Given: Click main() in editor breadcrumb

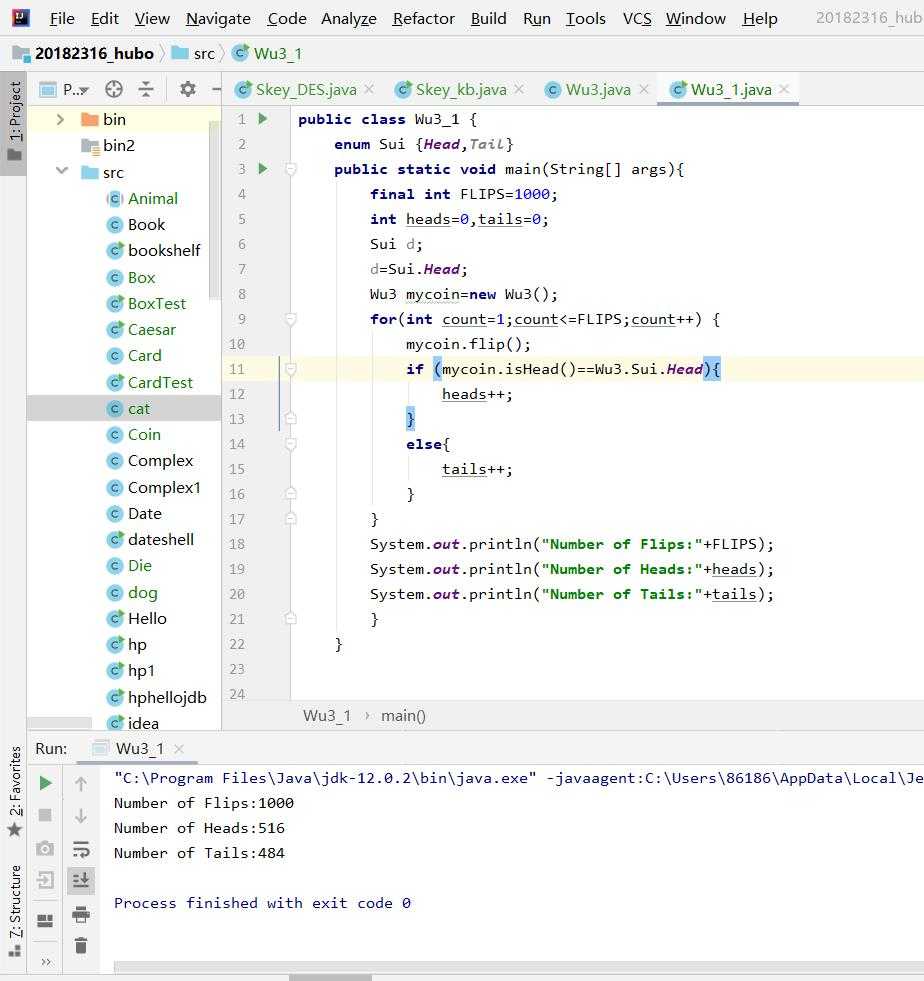Looking at the screenshot, I should coord(404,716).
